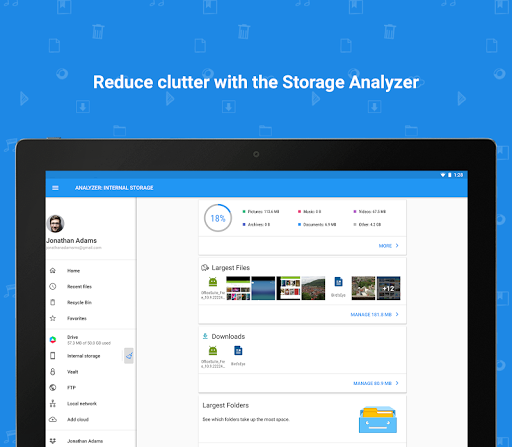Tap the broom cleaner icon beside Internal storage
This screenshot has width=512, height=447.
pos(129,356)
